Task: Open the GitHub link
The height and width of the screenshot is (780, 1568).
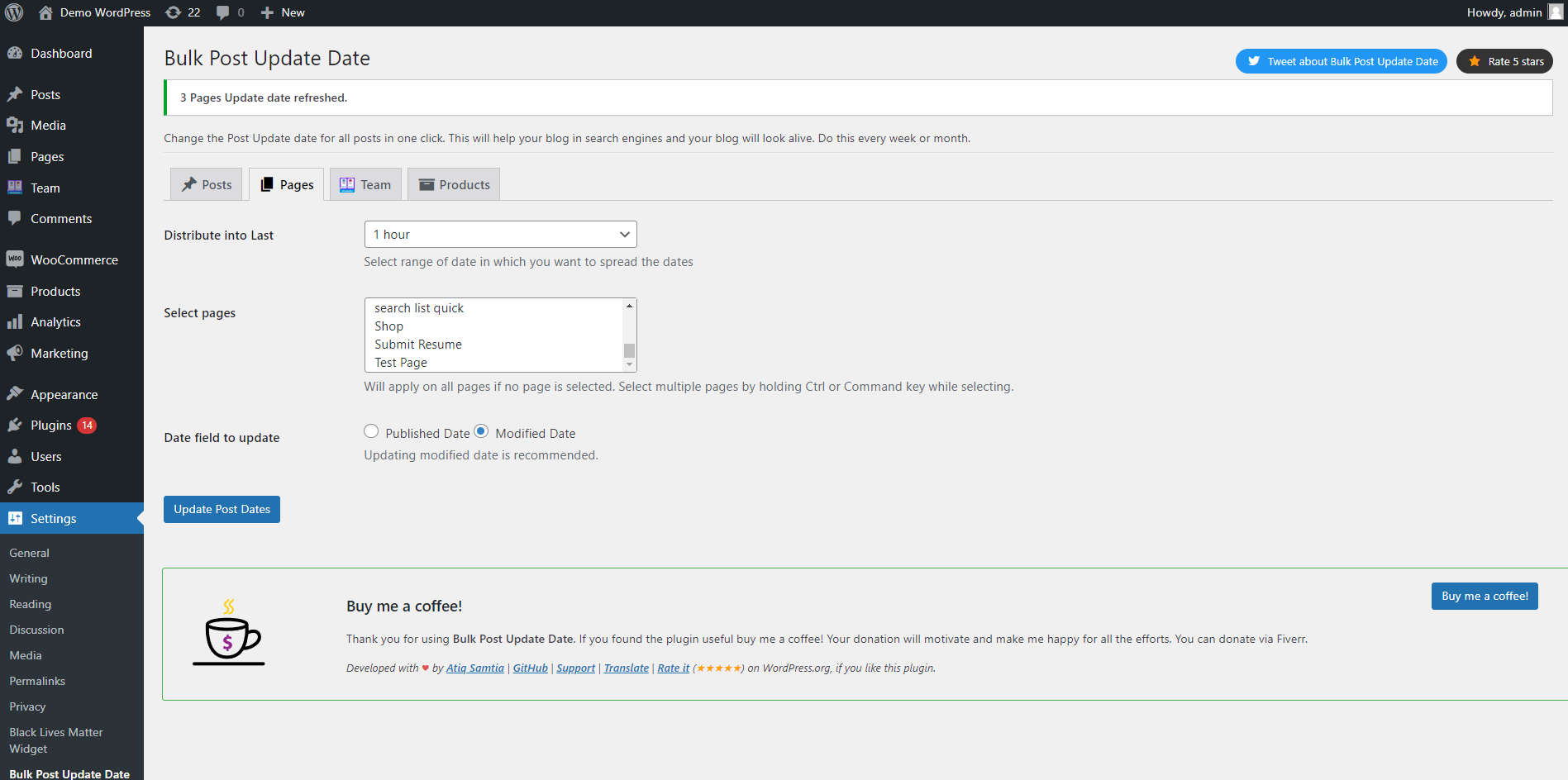Action: click(x=531, y=668)
